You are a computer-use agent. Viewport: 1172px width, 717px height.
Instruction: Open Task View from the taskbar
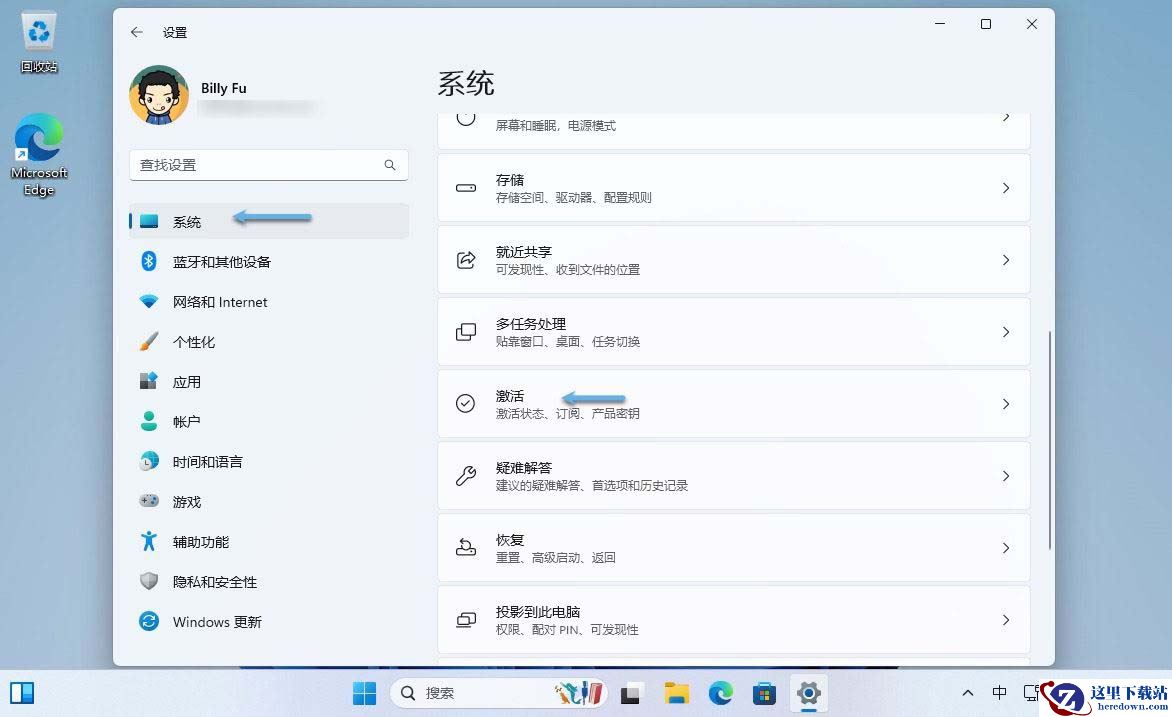tap(631, 693)
